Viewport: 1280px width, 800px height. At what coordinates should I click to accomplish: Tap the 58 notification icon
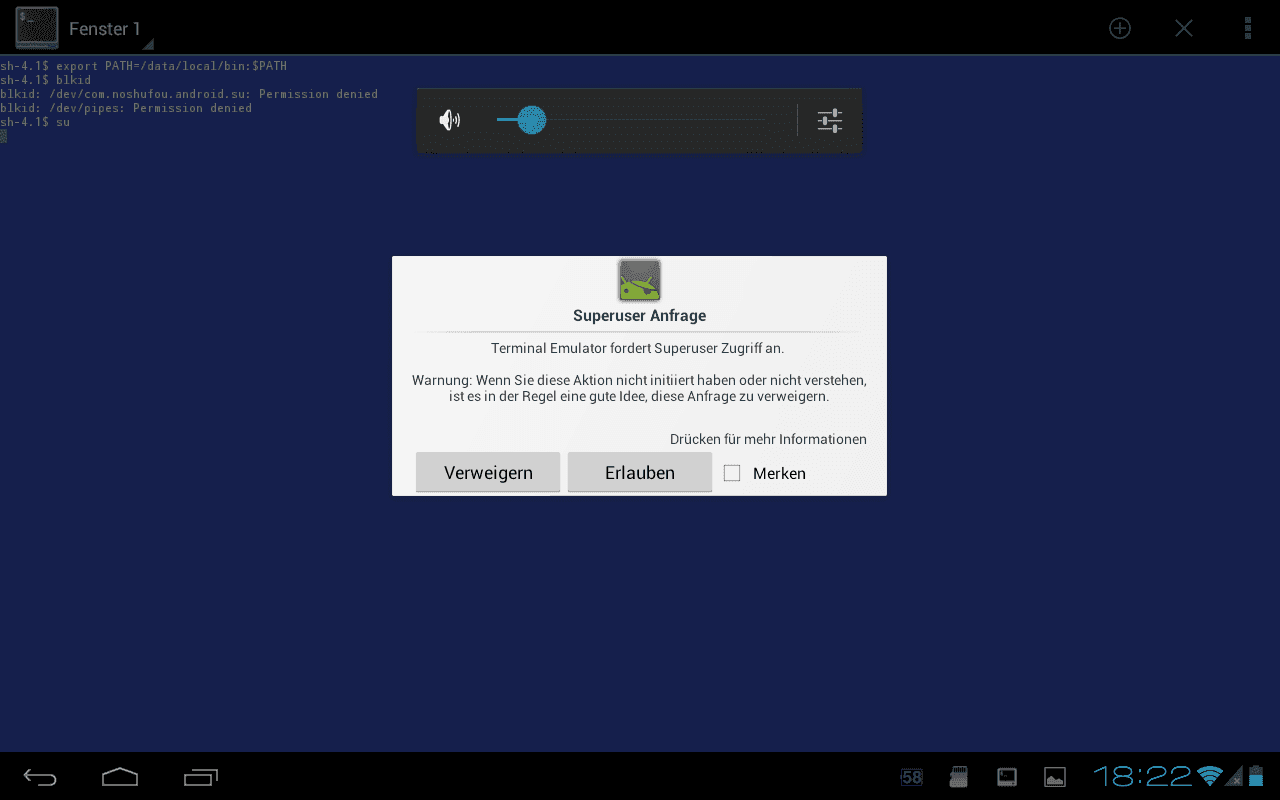coord(911,777)
